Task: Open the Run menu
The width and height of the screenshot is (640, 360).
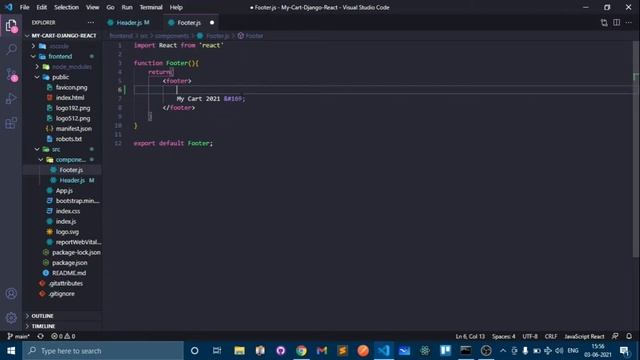Action: tap(127, 7)
